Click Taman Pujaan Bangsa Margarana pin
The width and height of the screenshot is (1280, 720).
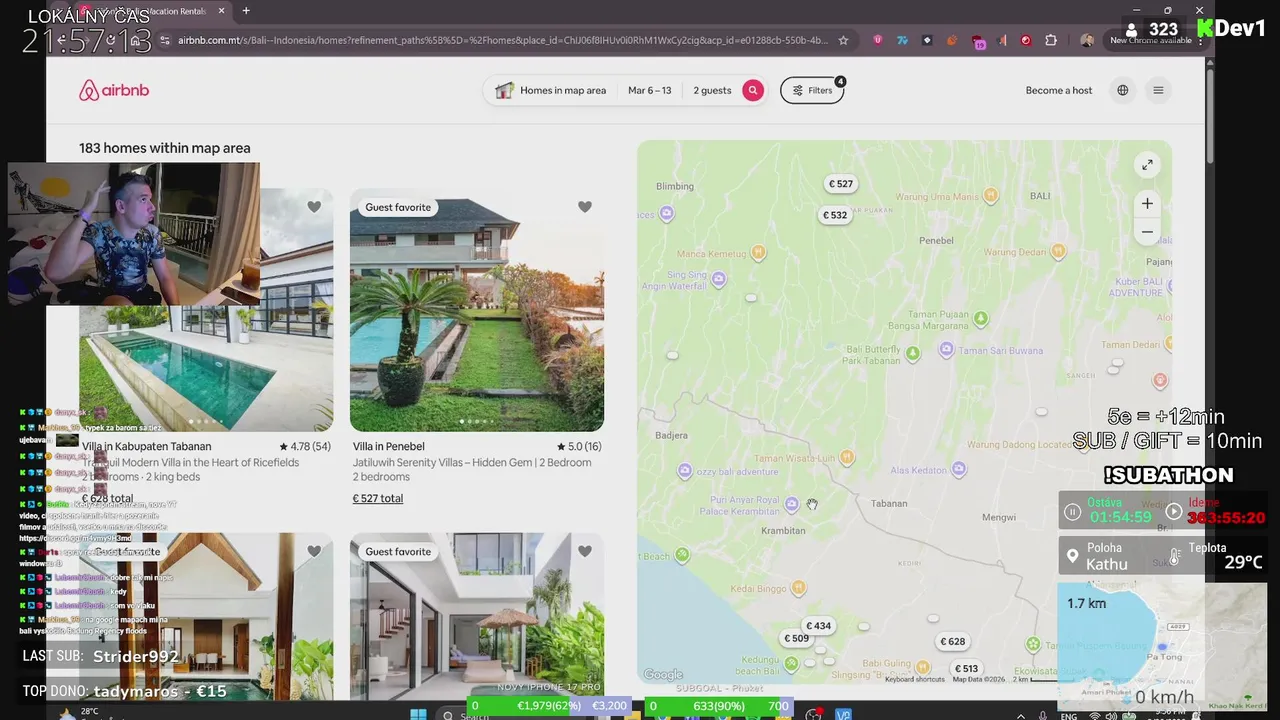point(981,319)
